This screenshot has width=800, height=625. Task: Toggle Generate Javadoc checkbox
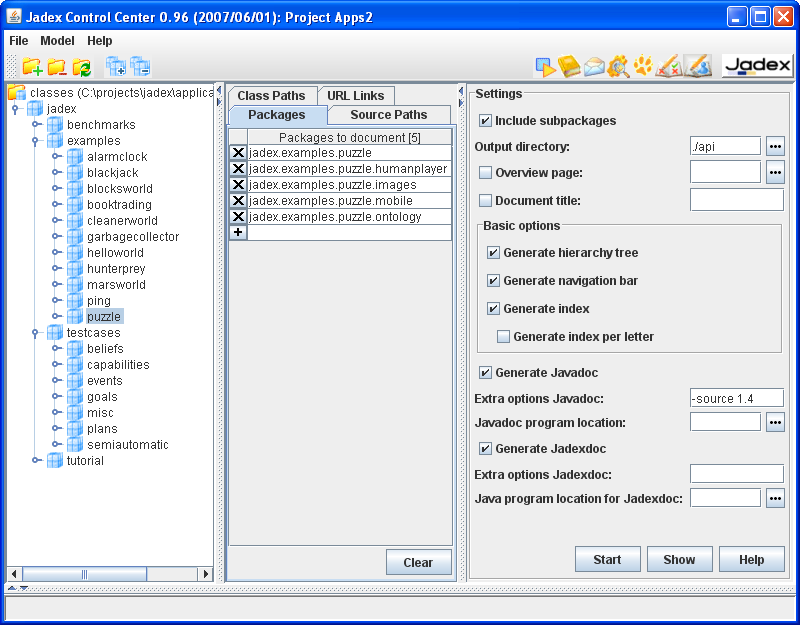tap(485, 372)
